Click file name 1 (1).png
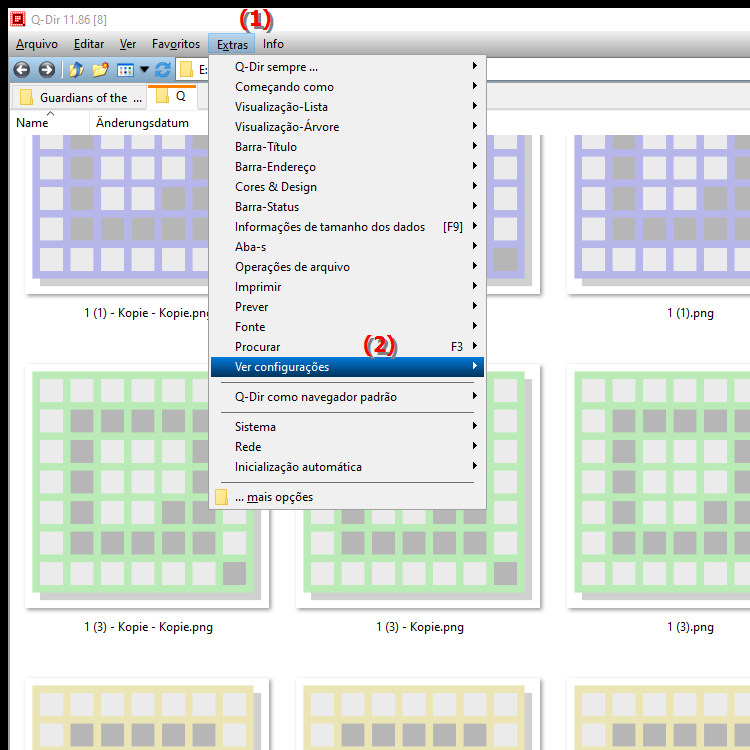The height and width of the screenshot is (750, 750). pyautogui.click(x=690, y=313)
